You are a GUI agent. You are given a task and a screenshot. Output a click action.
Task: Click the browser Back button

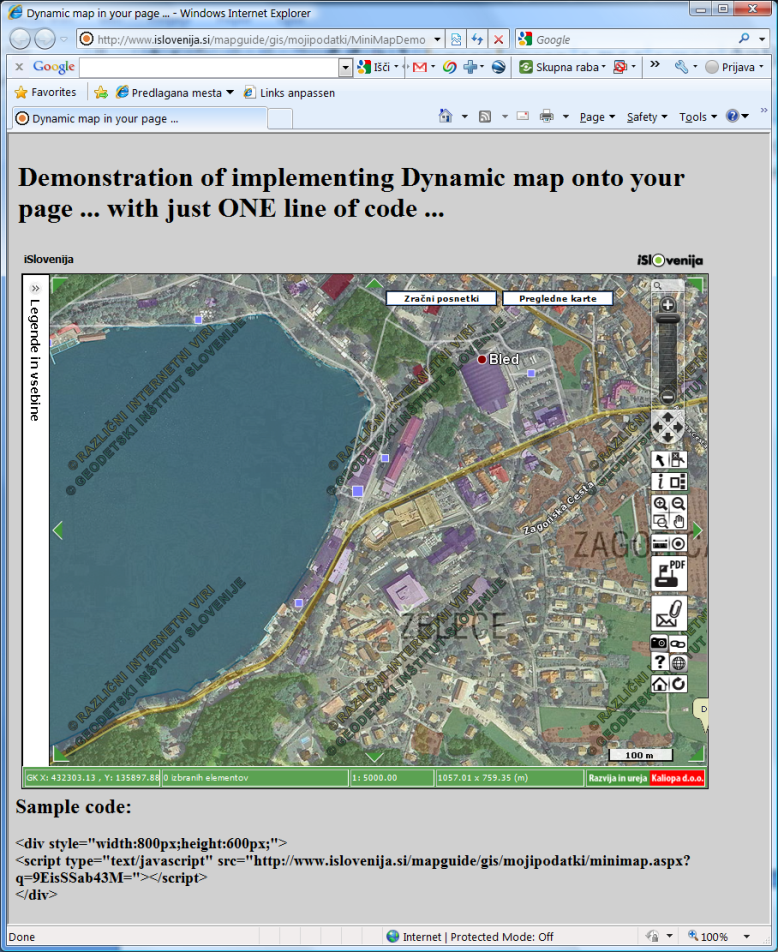click(x=20, y=39)
